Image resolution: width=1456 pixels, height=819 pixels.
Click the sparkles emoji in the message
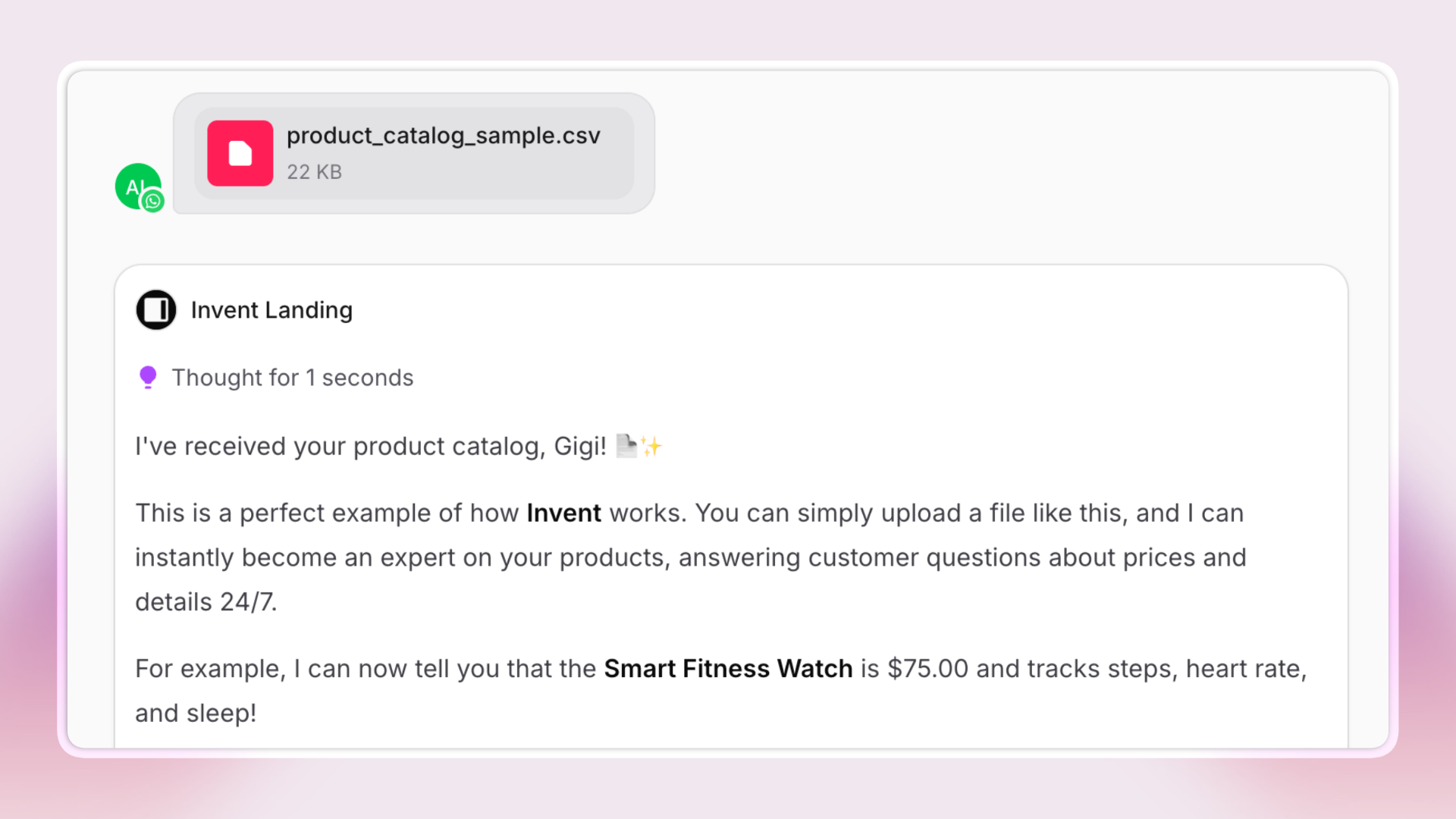tap(651, 446)
